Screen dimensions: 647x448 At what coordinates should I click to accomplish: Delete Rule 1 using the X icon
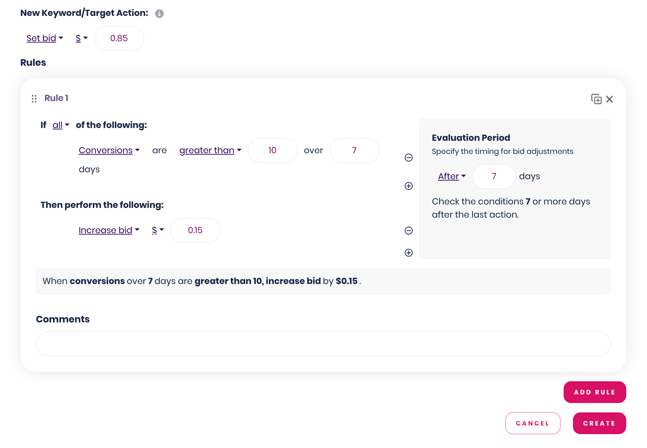[x=610, y=99]
